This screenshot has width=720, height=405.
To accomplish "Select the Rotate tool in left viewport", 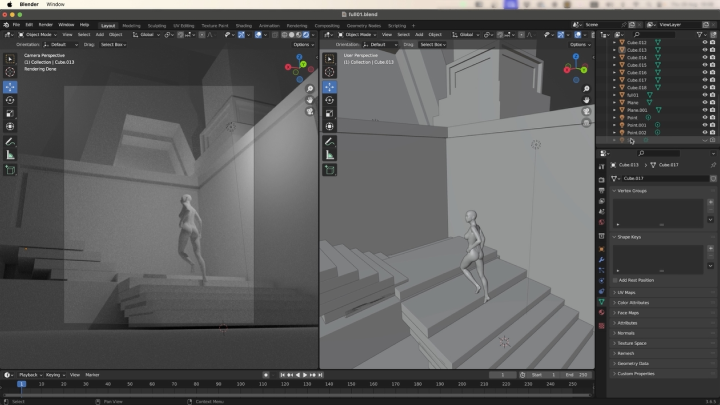I will 10,100.
